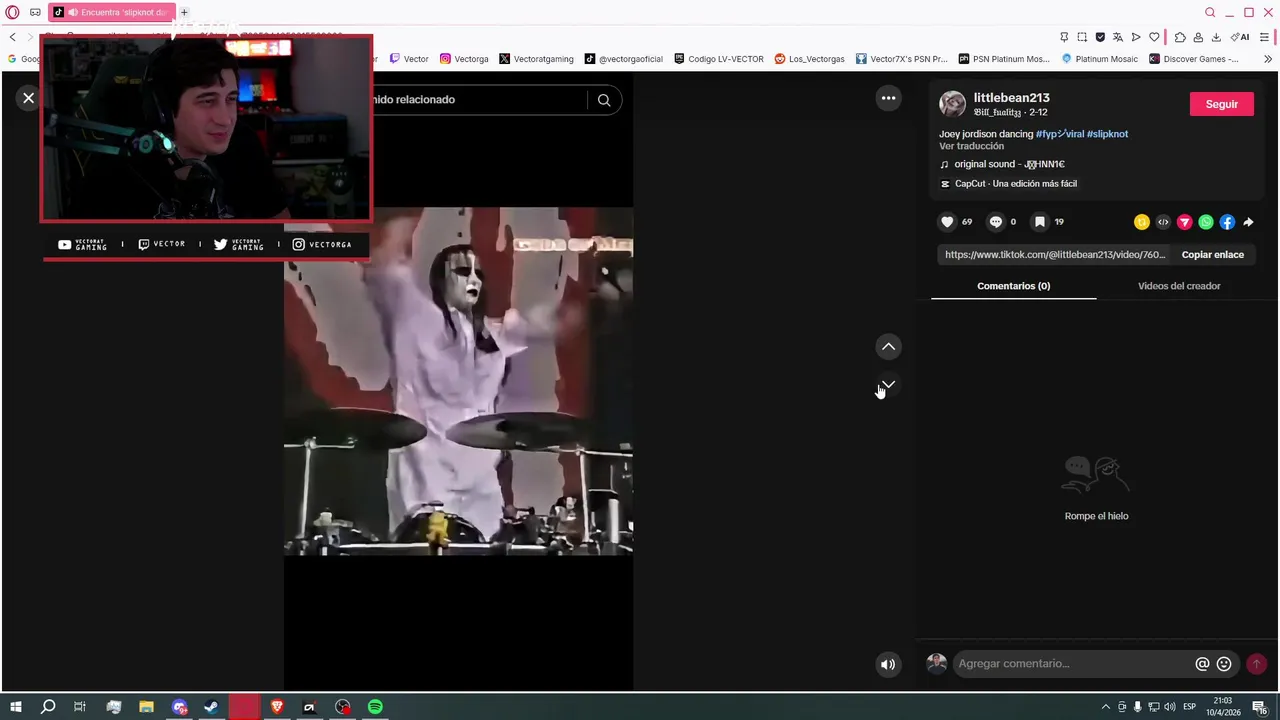The image size is (1280, 720).
Task: Close the TikTok video viewer
Action: tap(28, 98)
